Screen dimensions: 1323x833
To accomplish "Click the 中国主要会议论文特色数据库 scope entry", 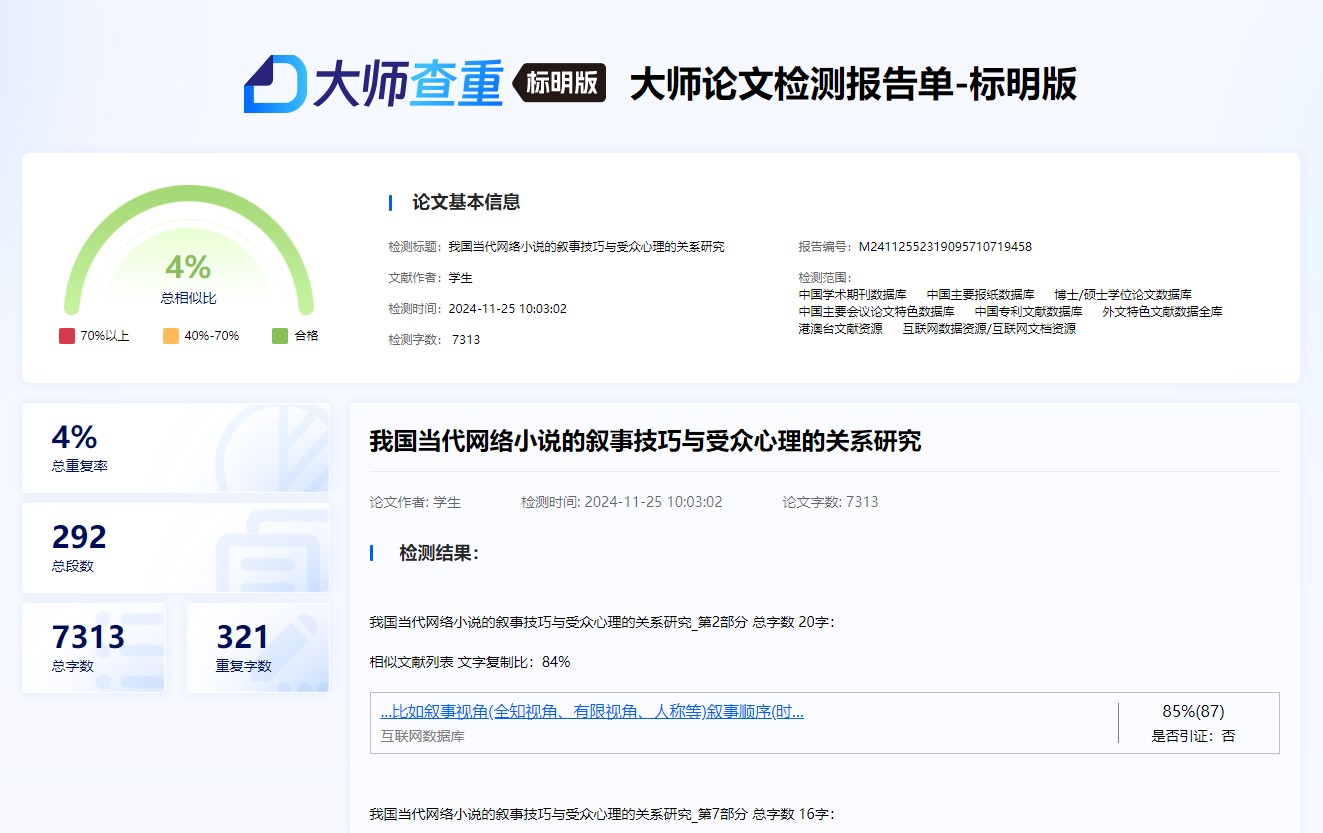I will point(876,312).
